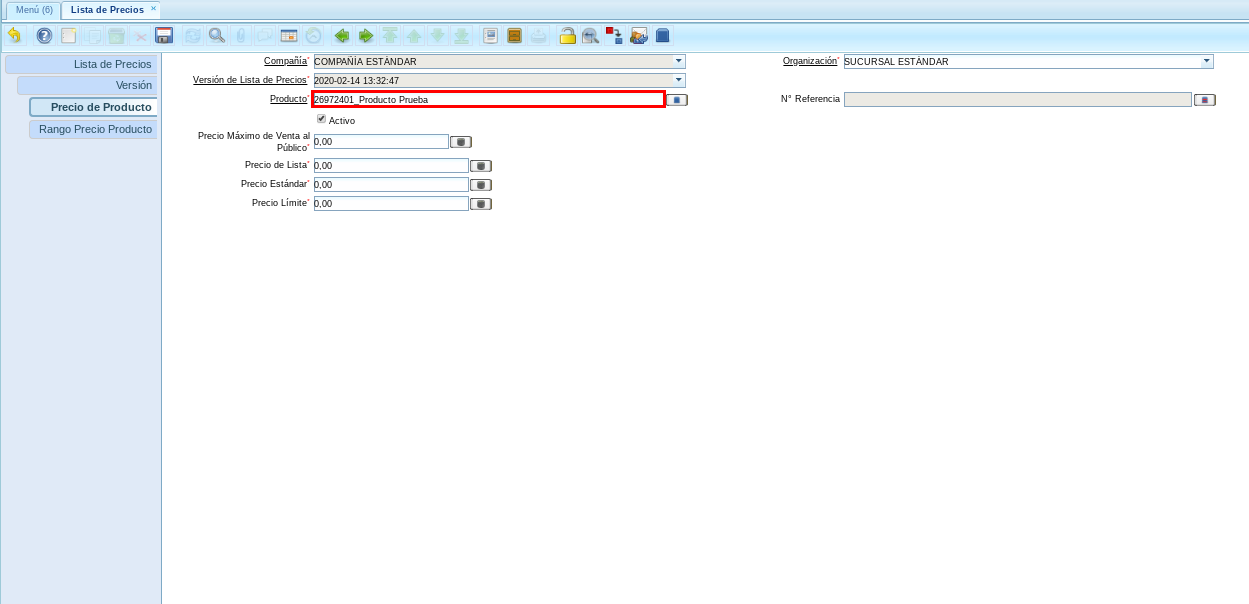The image size is (1249, 604).
Task: Open the Lista de Precios sidebar tab
Action: point(82,64)
